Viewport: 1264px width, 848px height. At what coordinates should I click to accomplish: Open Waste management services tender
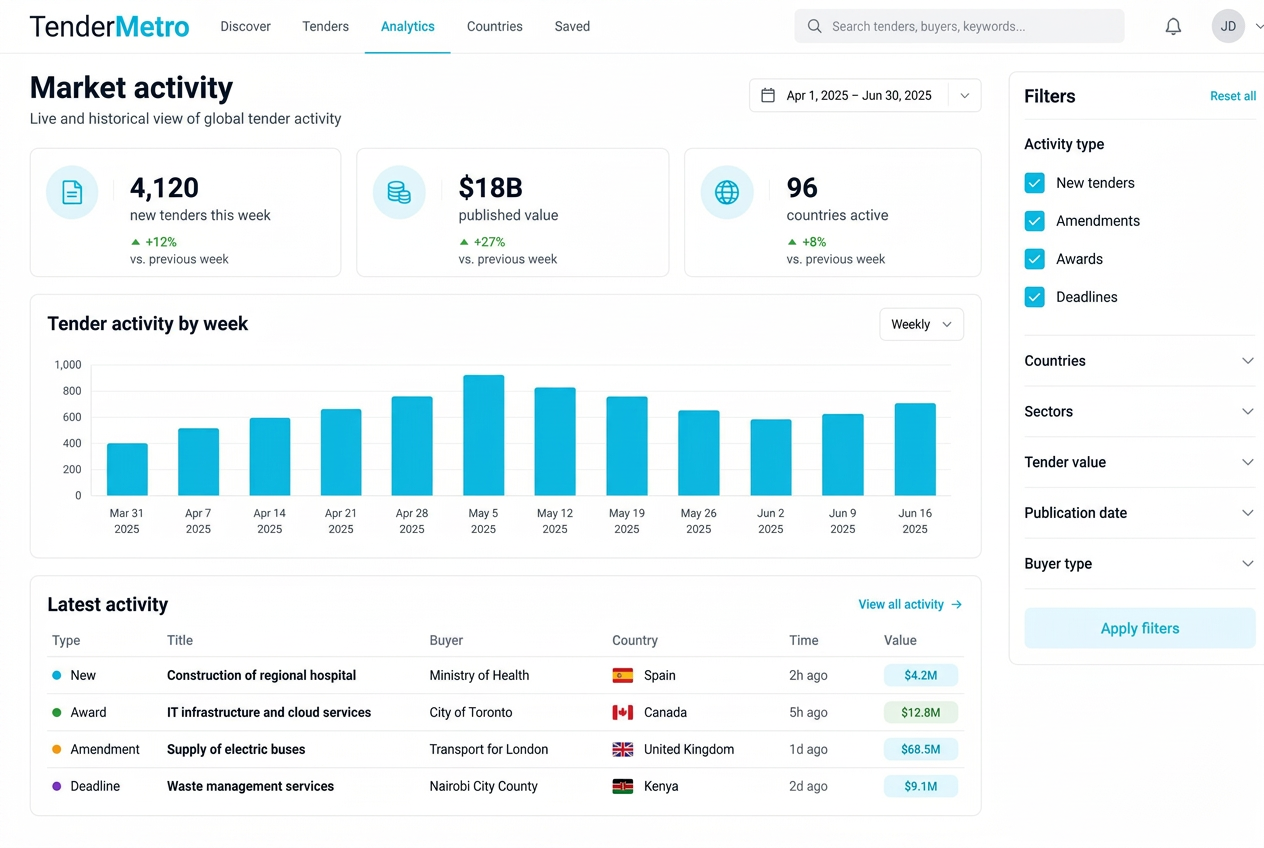250,786
